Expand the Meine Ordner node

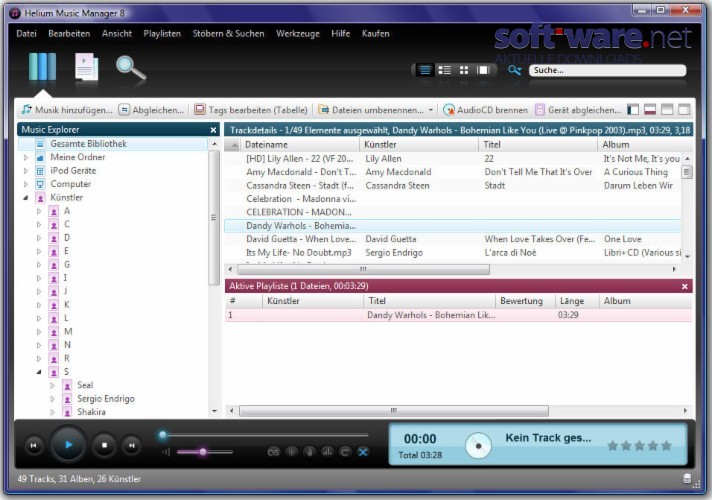[x=26, y=158]
